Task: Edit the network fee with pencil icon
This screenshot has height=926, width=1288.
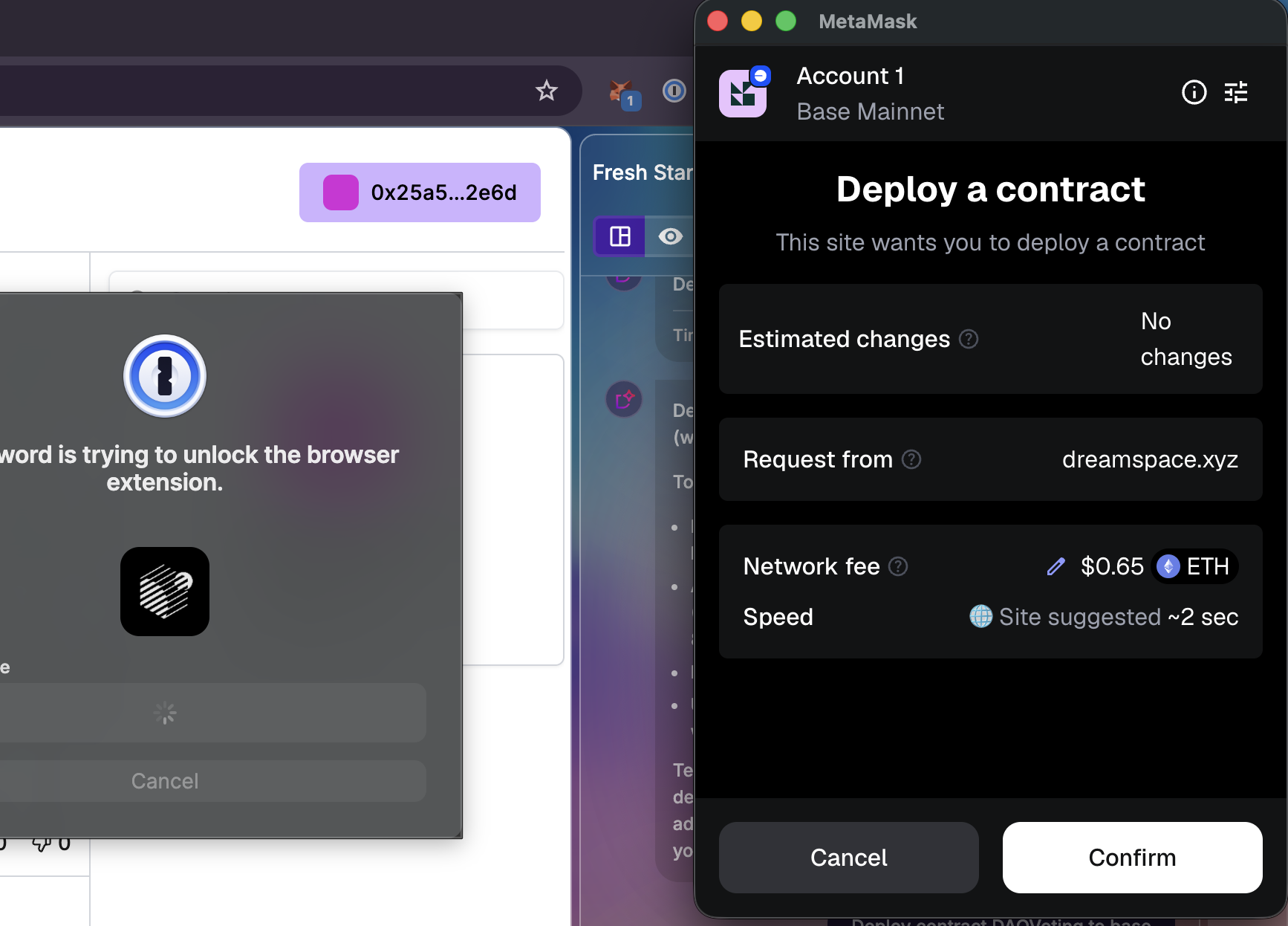Action: (1056, 567)
